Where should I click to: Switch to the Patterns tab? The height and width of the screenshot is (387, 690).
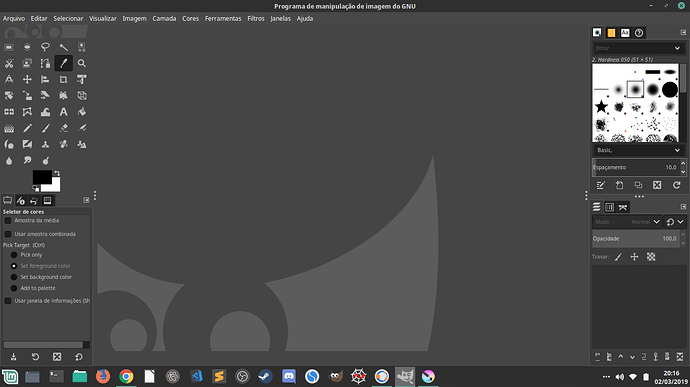coord(611,33)
